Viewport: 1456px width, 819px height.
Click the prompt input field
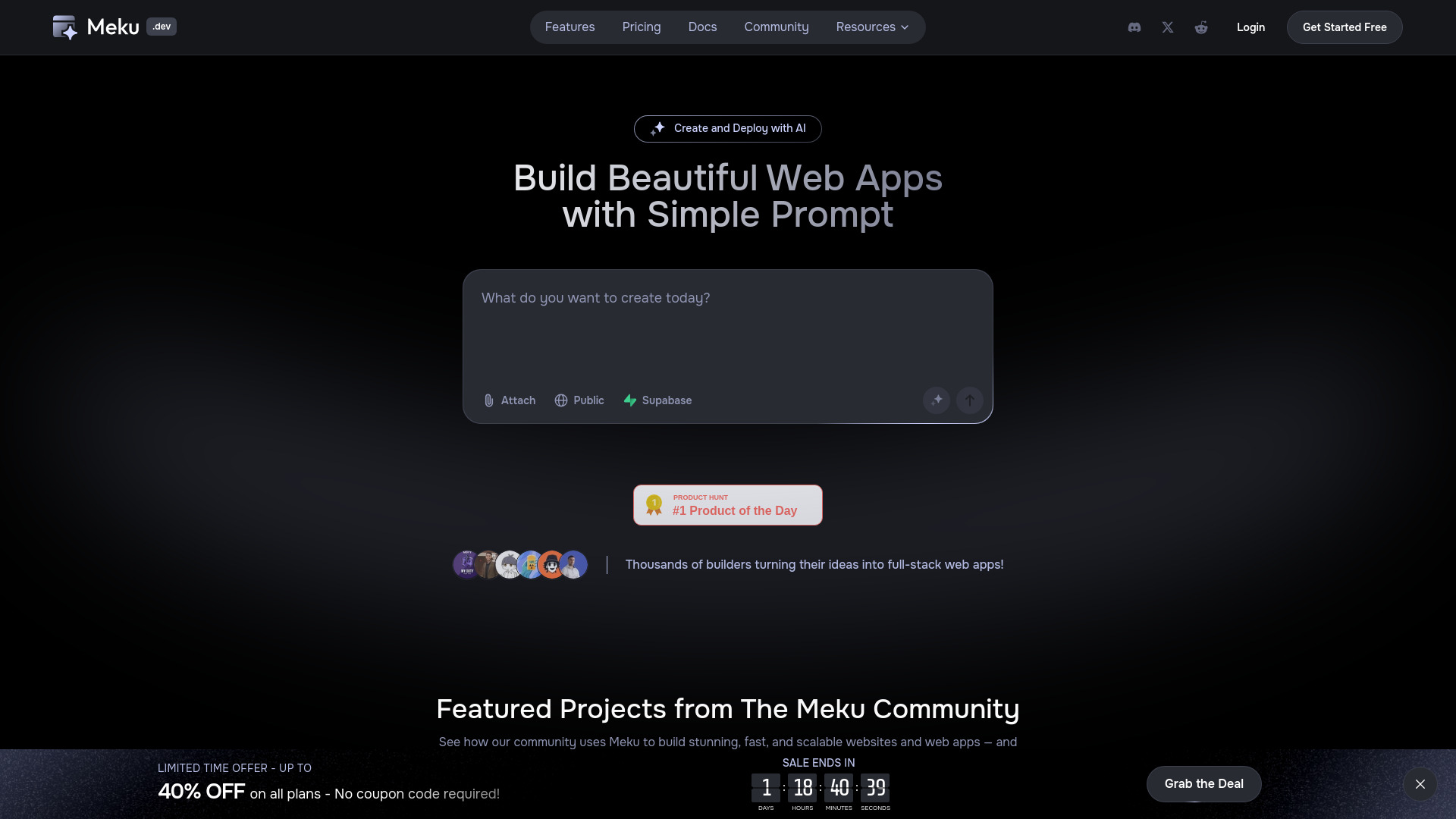tap(727, 326)
